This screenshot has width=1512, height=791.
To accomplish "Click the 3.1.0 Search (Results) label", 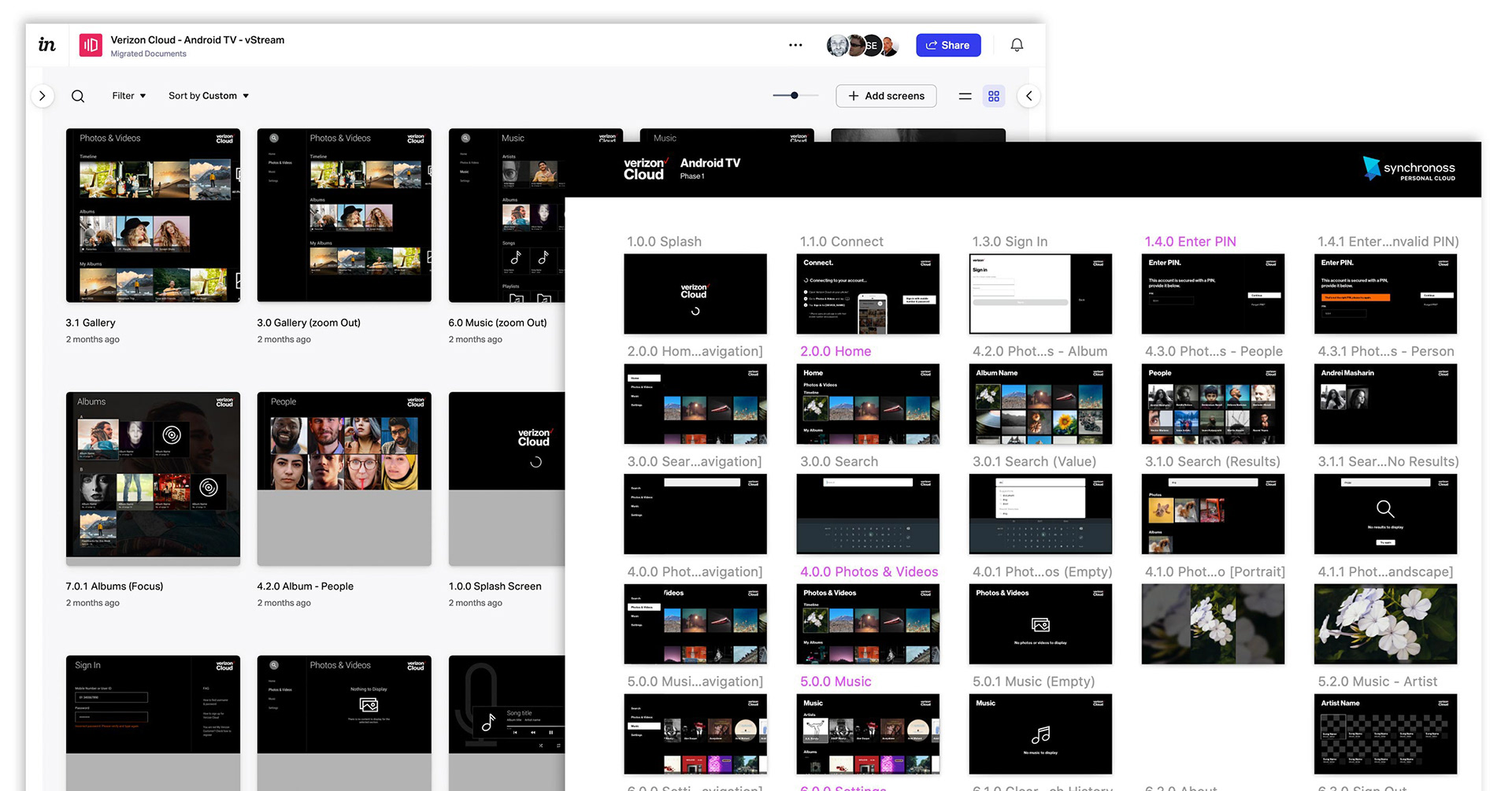I will [x=1213, y=461].
